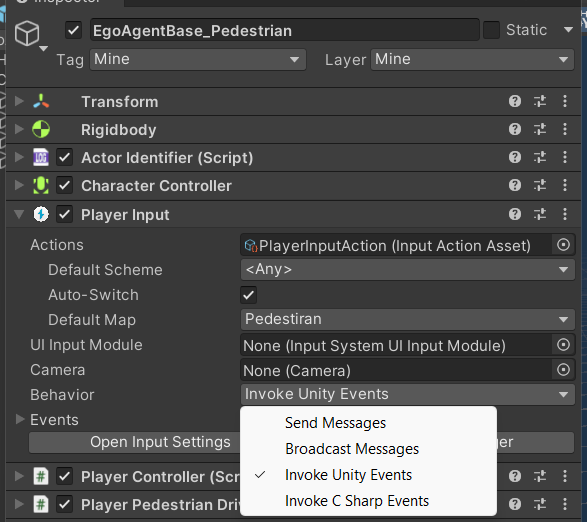
Task: Expand the Events foldout
Action: tap(20, 419)
